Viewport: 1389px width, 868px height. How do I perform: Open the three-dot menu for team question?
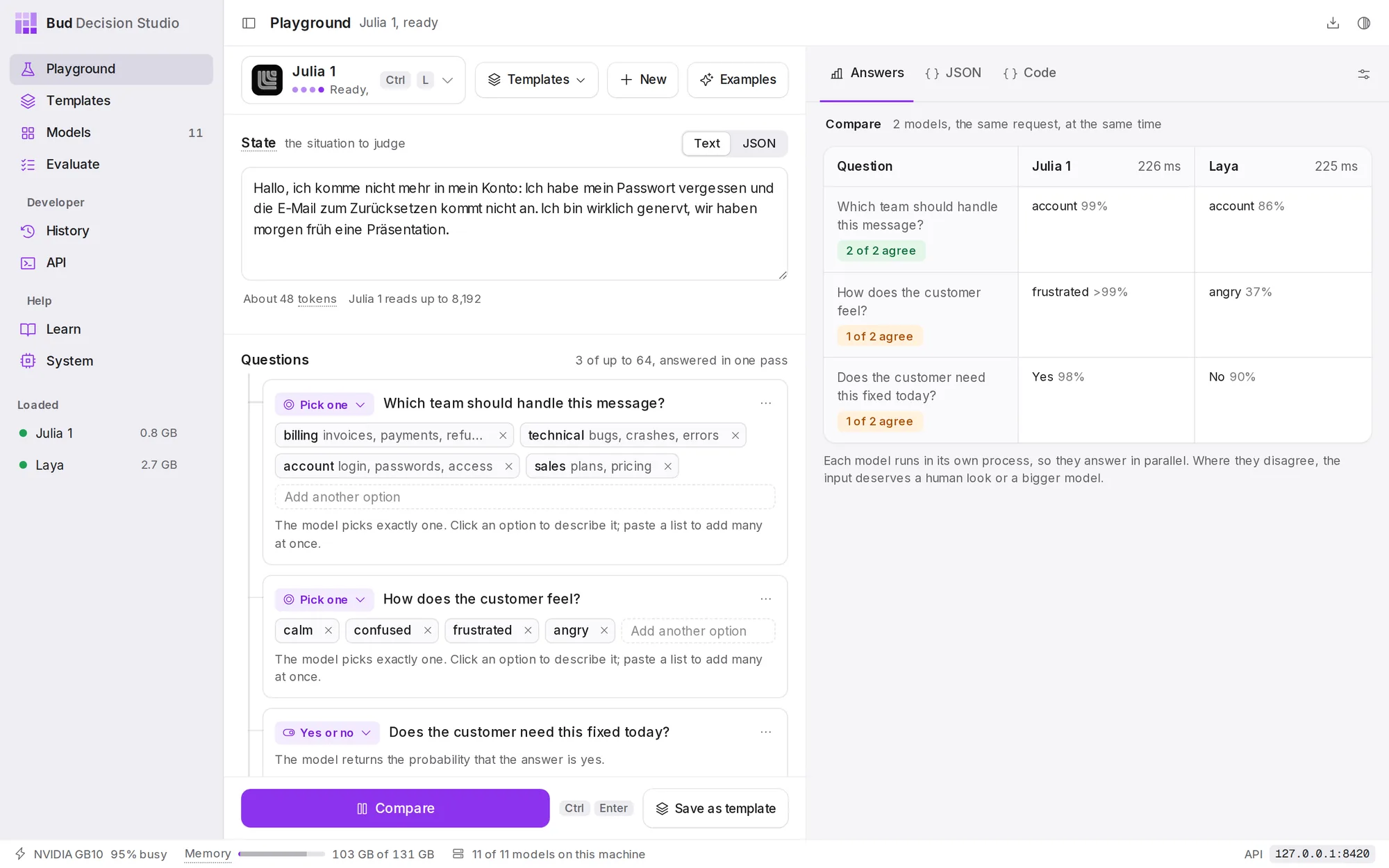point(766,403)
